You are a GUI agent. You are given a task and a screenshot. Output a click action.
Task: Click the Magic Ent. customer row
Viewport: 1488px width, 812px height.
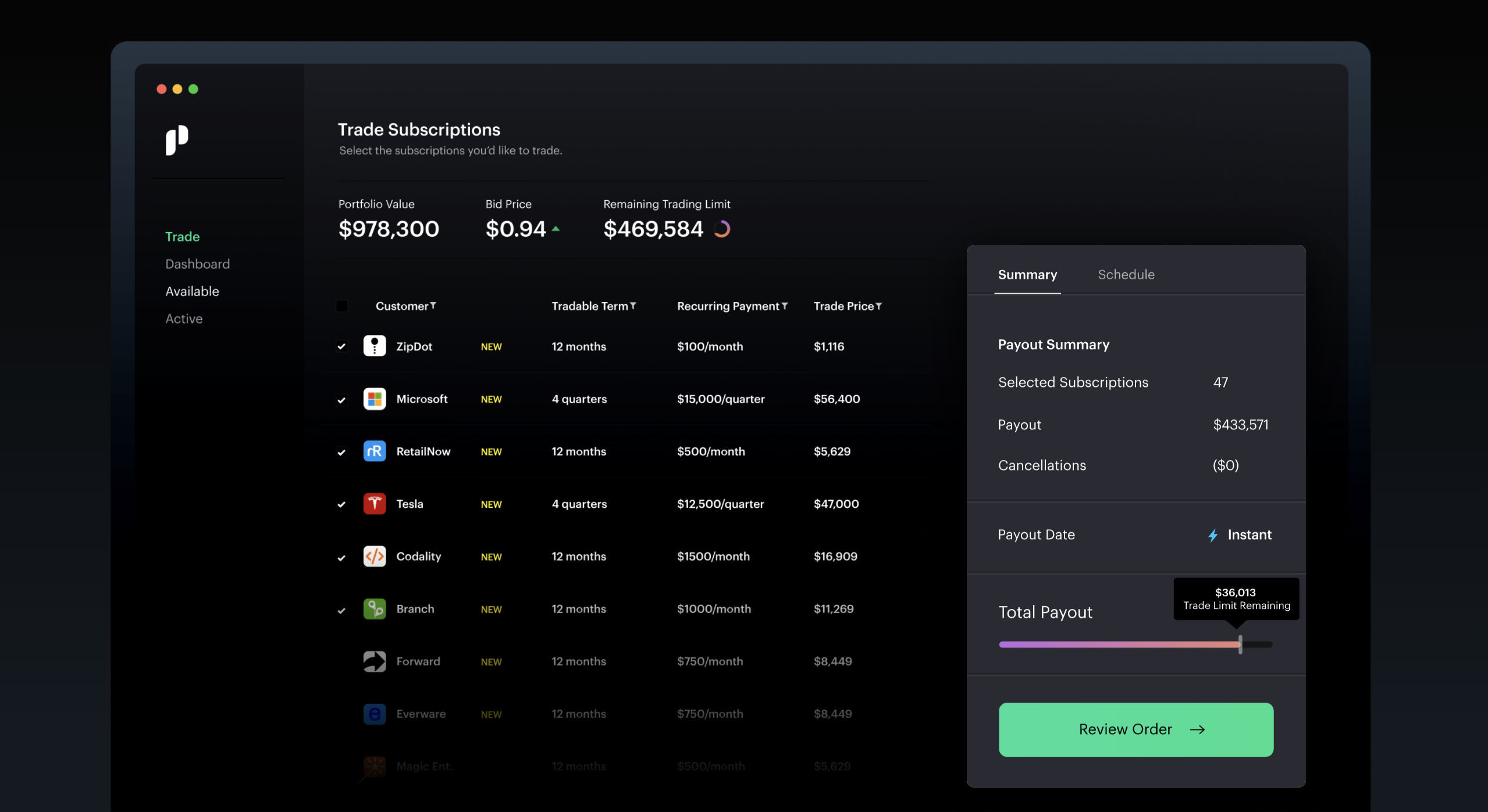(627, 767)
